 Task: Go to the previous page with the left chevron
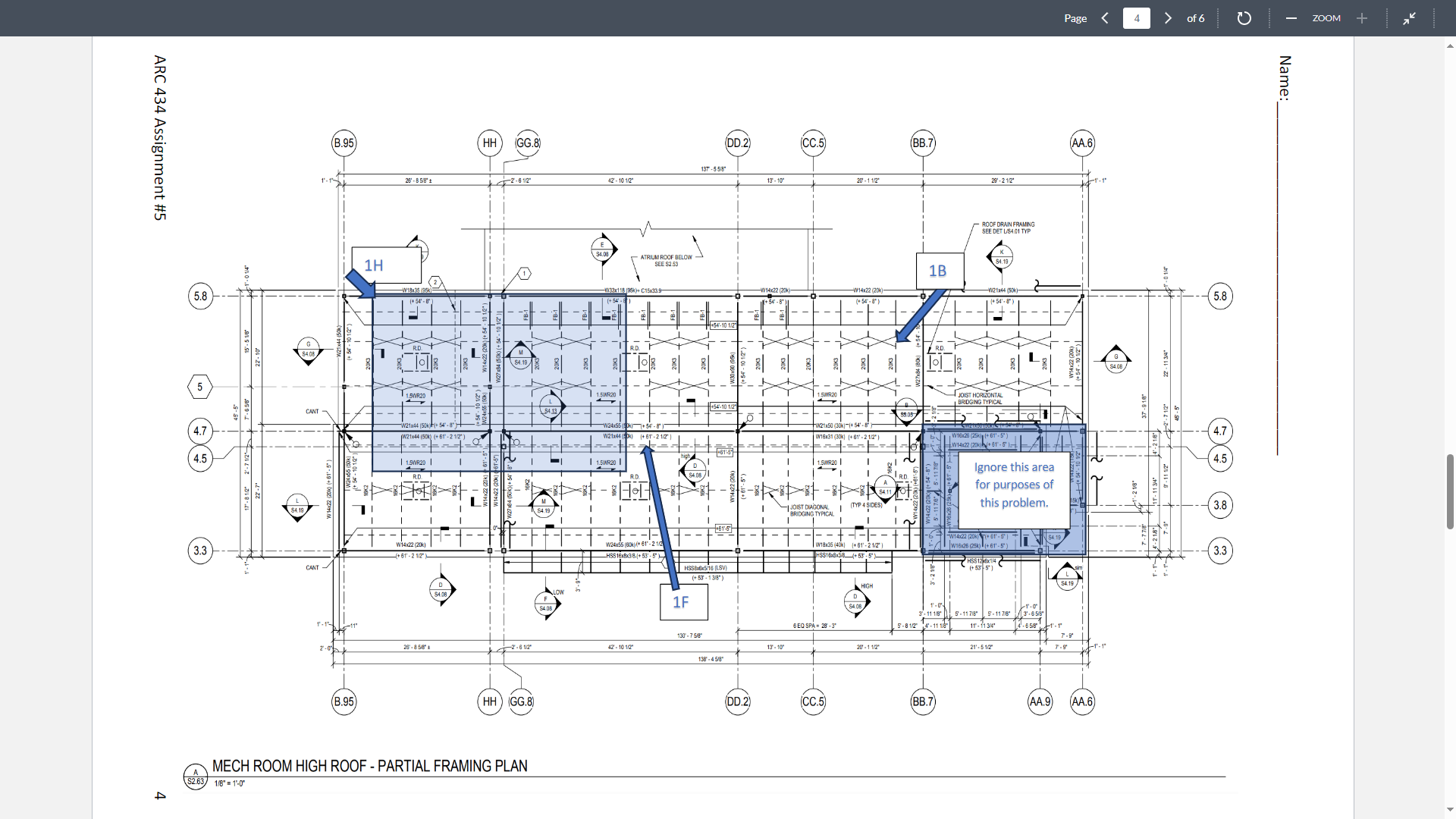(1104, 18)
